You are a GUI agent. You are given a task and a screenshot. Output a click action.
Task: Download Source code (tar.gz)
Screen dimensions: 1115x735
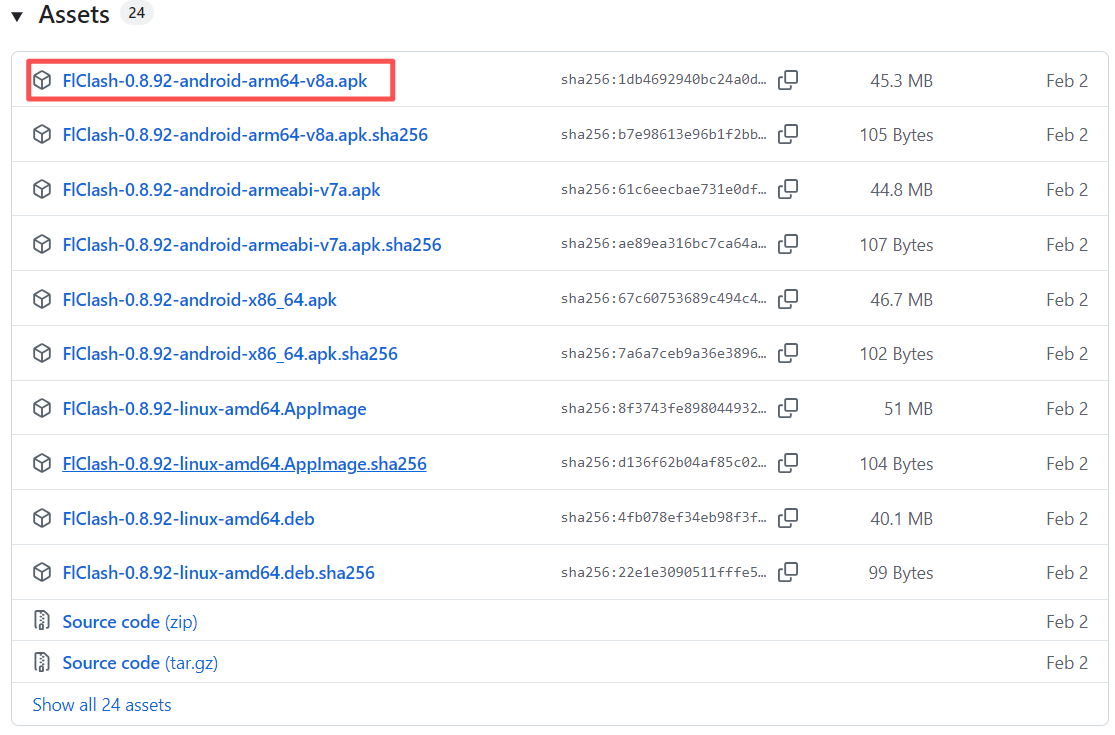point(140,663)
